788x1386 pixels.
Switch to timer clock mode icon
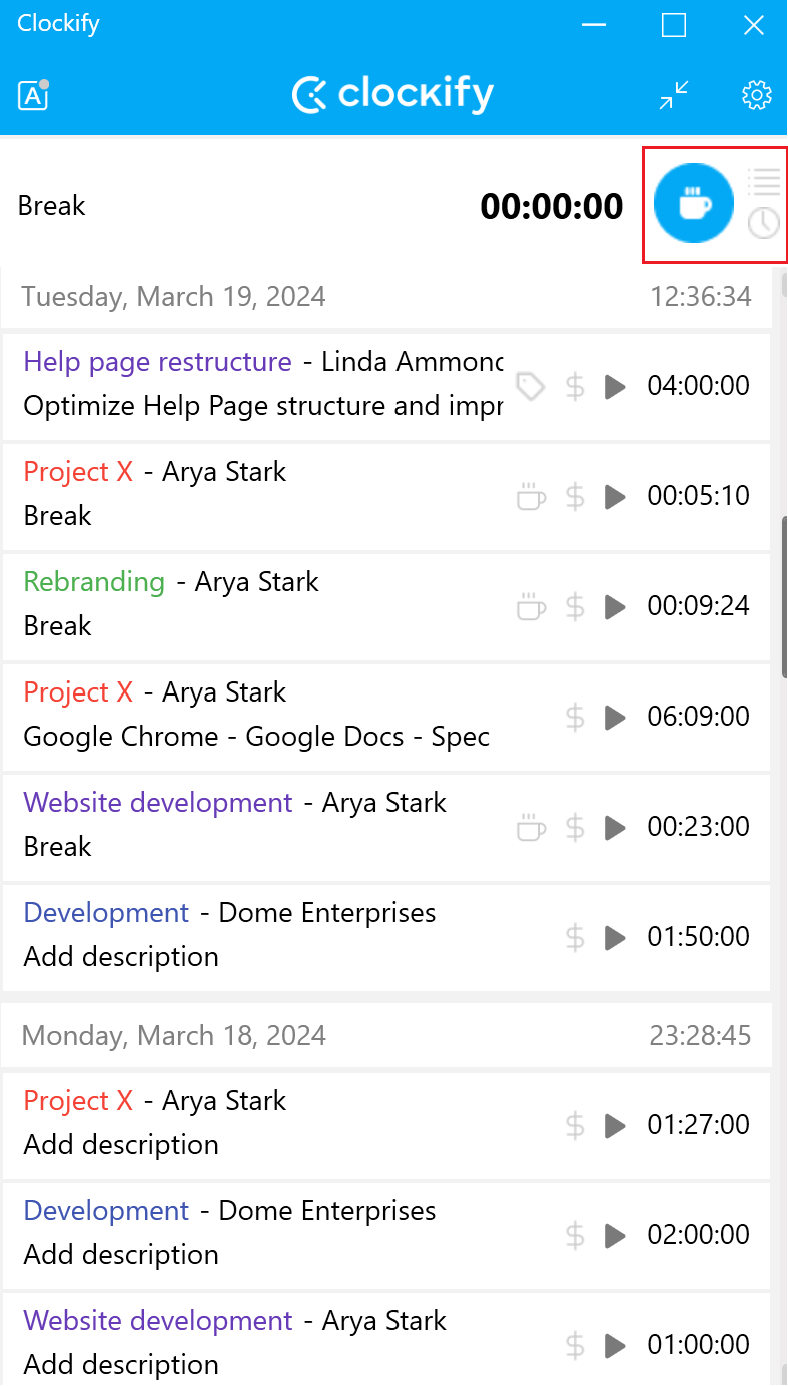click(764, 223)
